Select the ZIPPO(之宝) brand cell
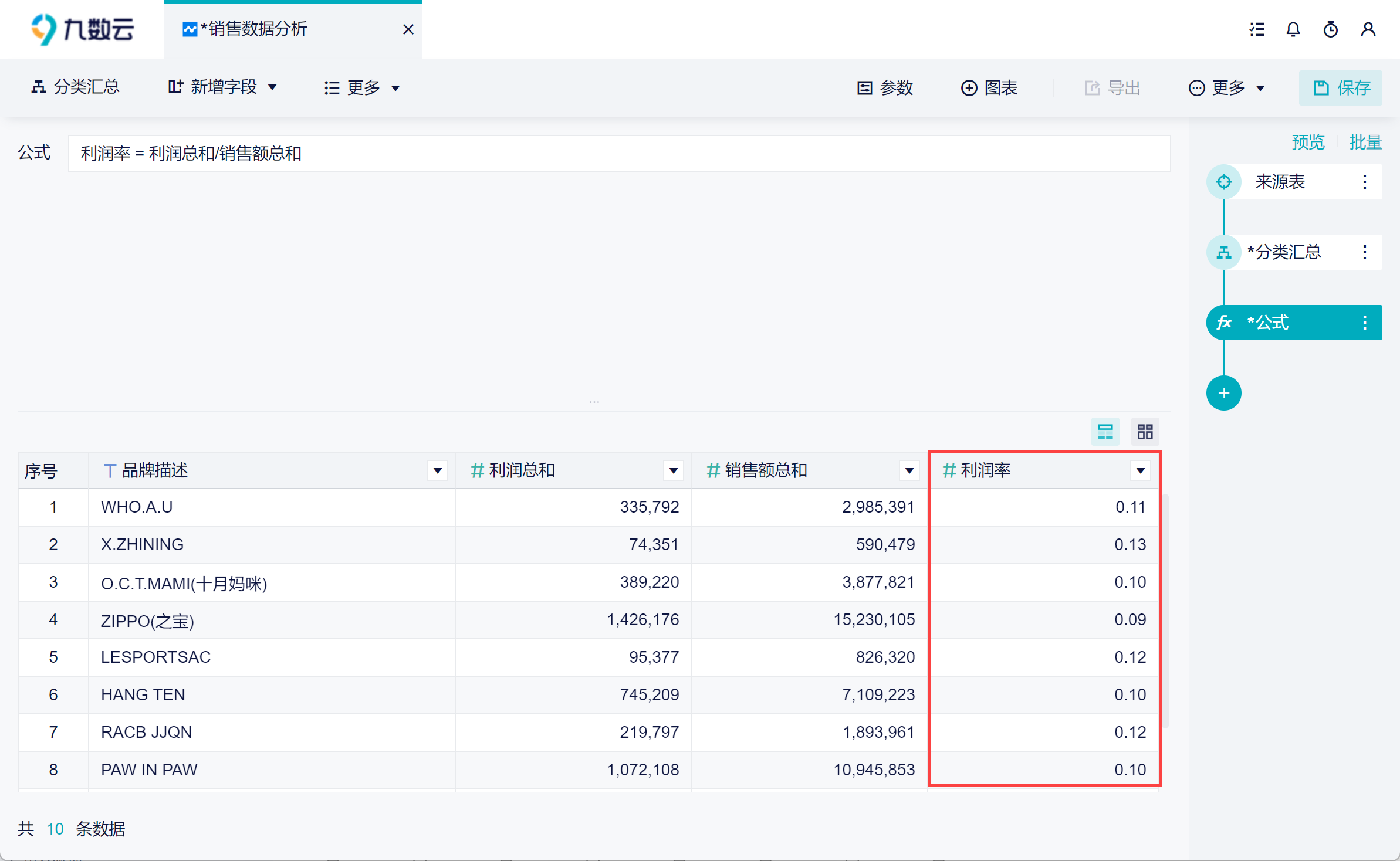The height and width of the screenshot is (861, 1400). click(272, 620)
